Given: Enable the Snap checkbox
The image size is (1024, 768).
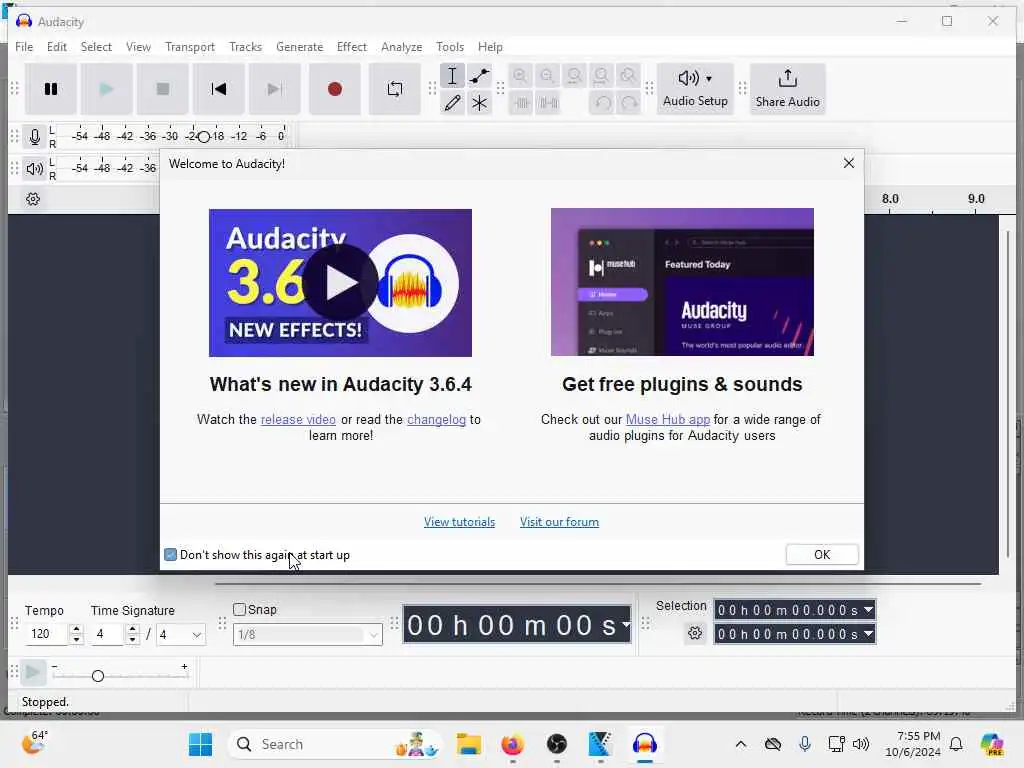Looking at the screenshot, I should coord(240,609).
